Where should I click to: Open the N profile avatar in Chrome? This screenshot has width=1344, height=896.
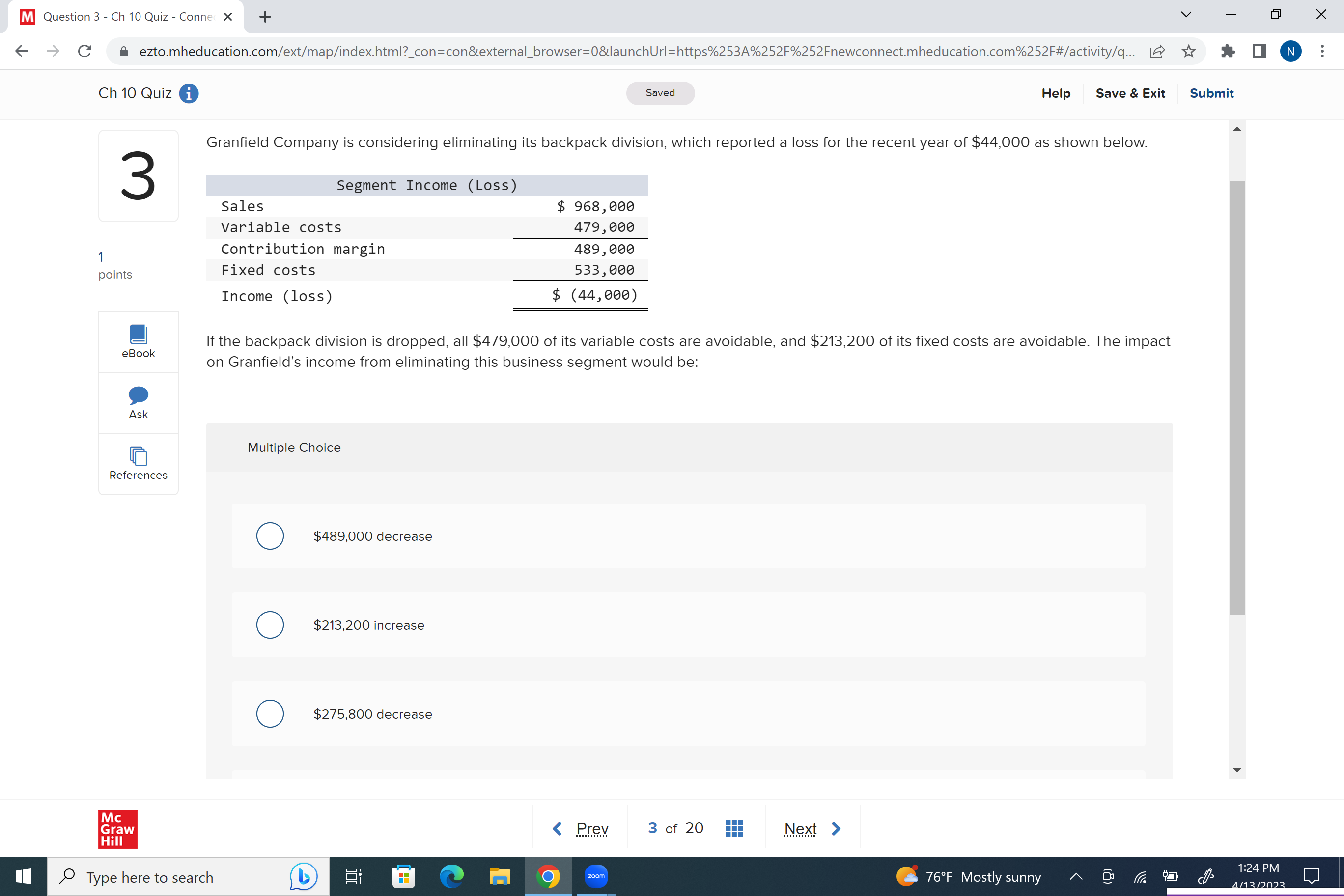click(x=1289, y=51)
